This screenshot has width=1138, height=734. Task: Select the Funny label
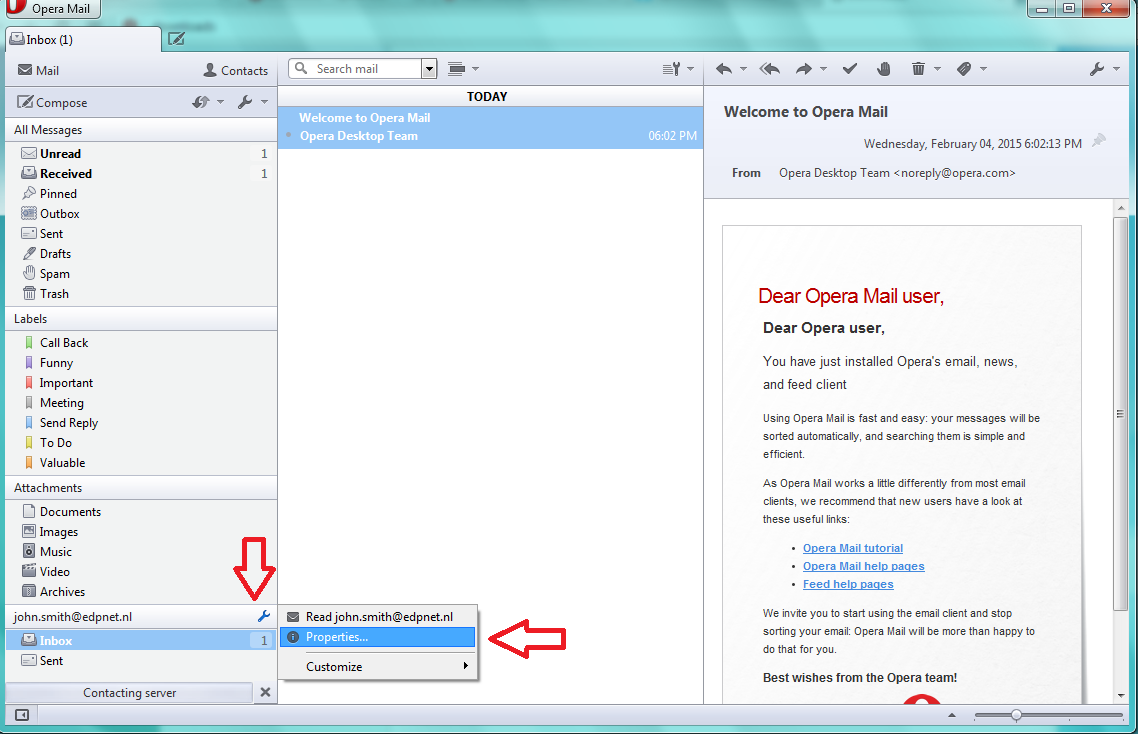(x=142, y=363)
